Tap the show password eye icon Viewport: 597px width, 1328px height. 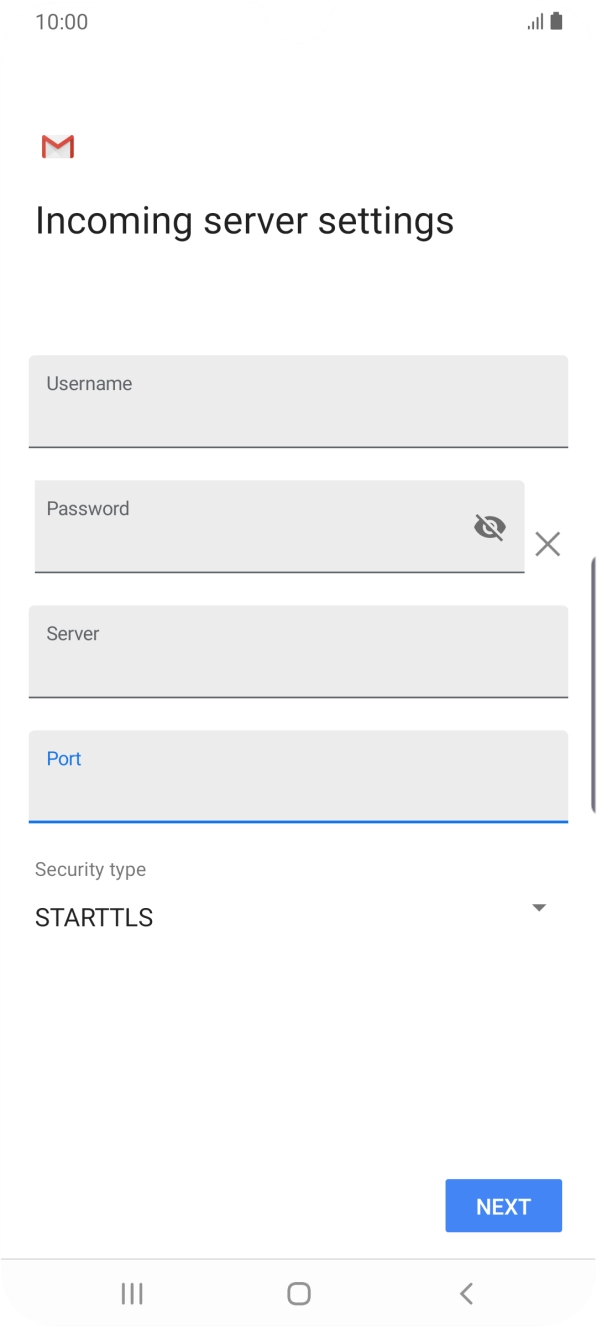point(489,527)
